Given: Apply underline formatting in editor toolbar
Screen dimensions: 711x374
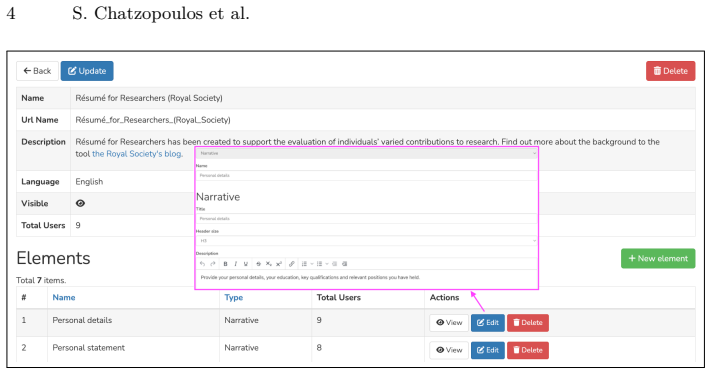Looking at the screenshot, I should pos(246,264).
